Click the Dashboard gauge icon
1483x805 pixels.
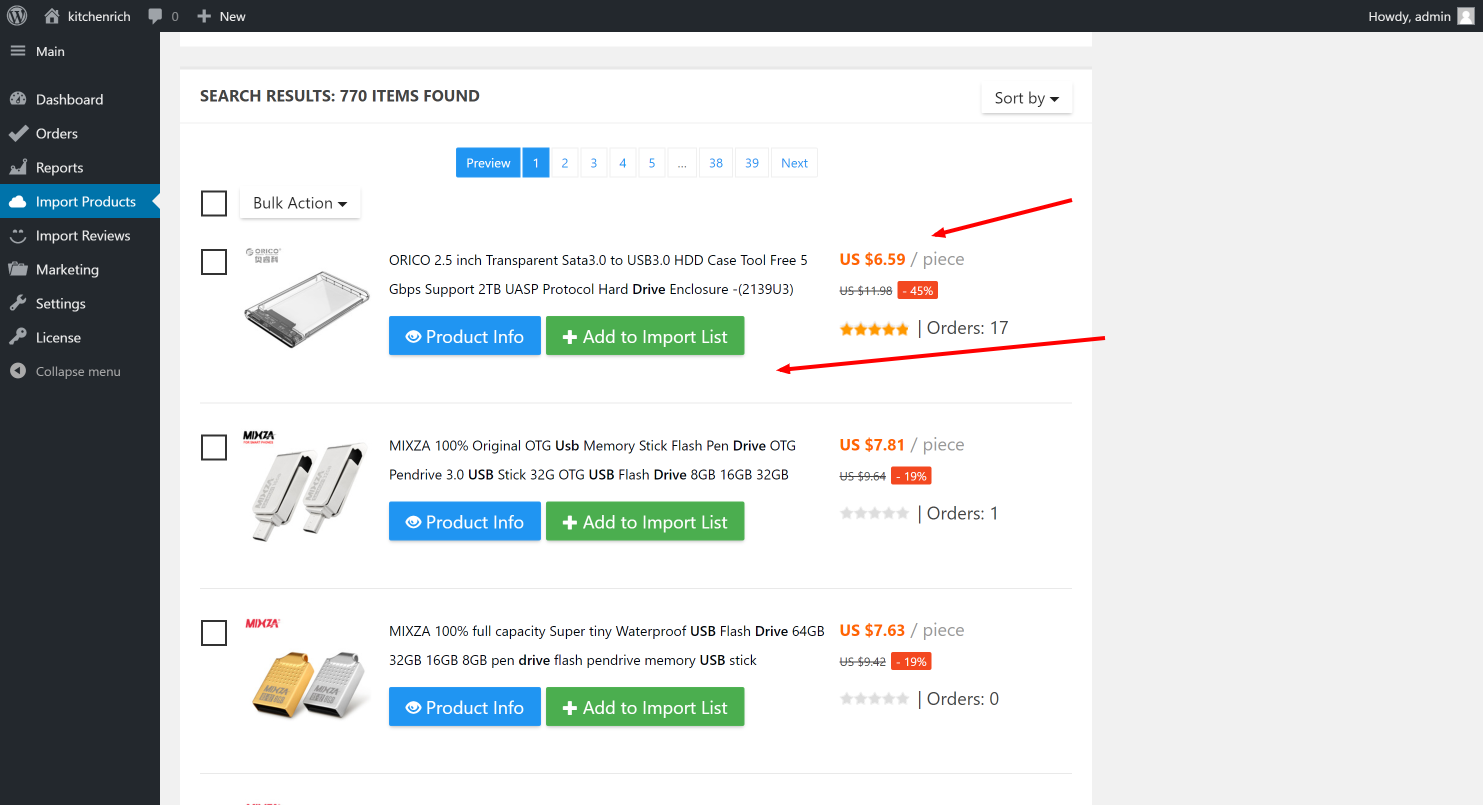click(18, 99)
